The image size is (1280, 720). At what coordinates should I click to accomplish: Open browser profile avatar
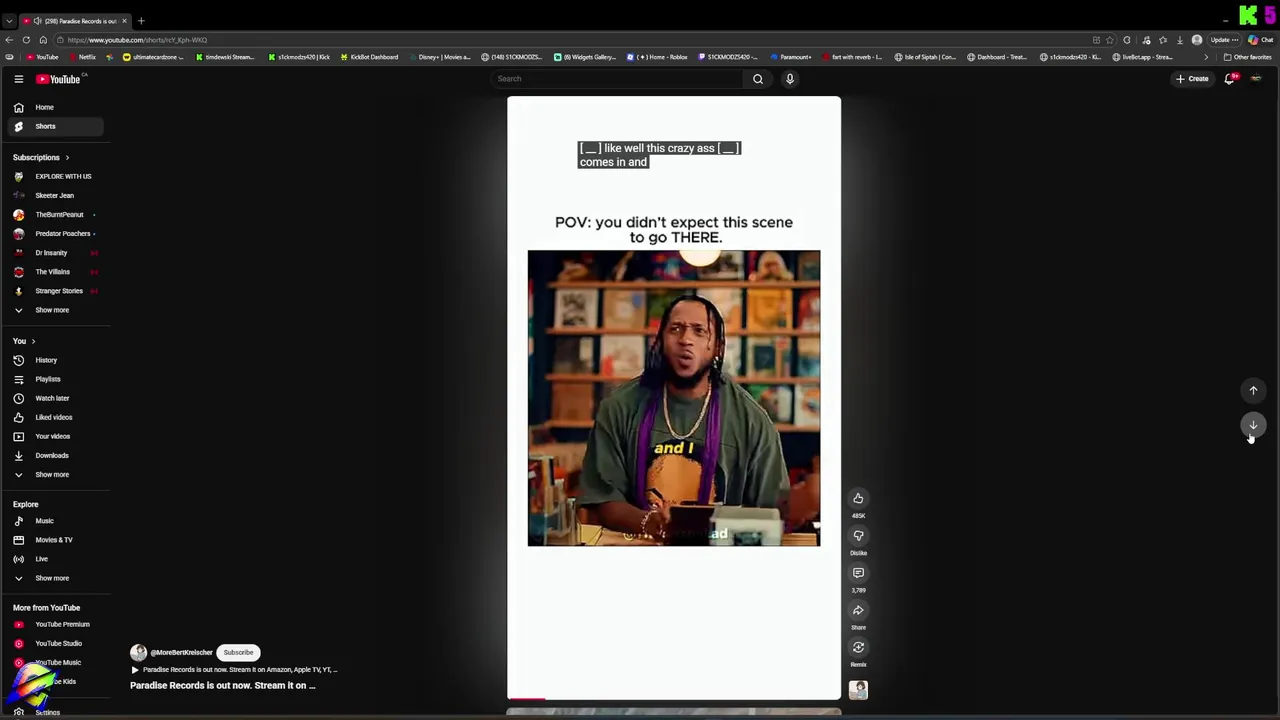(x=1197, y=40)
